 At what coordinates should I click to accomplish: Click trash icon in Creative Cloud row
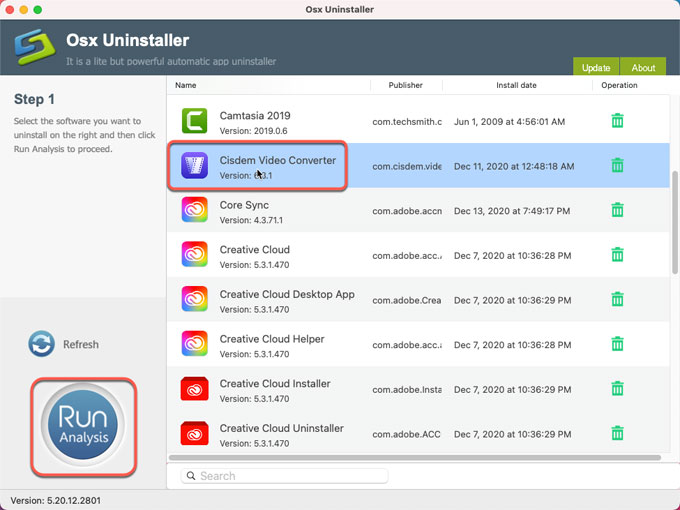[617, 255]
